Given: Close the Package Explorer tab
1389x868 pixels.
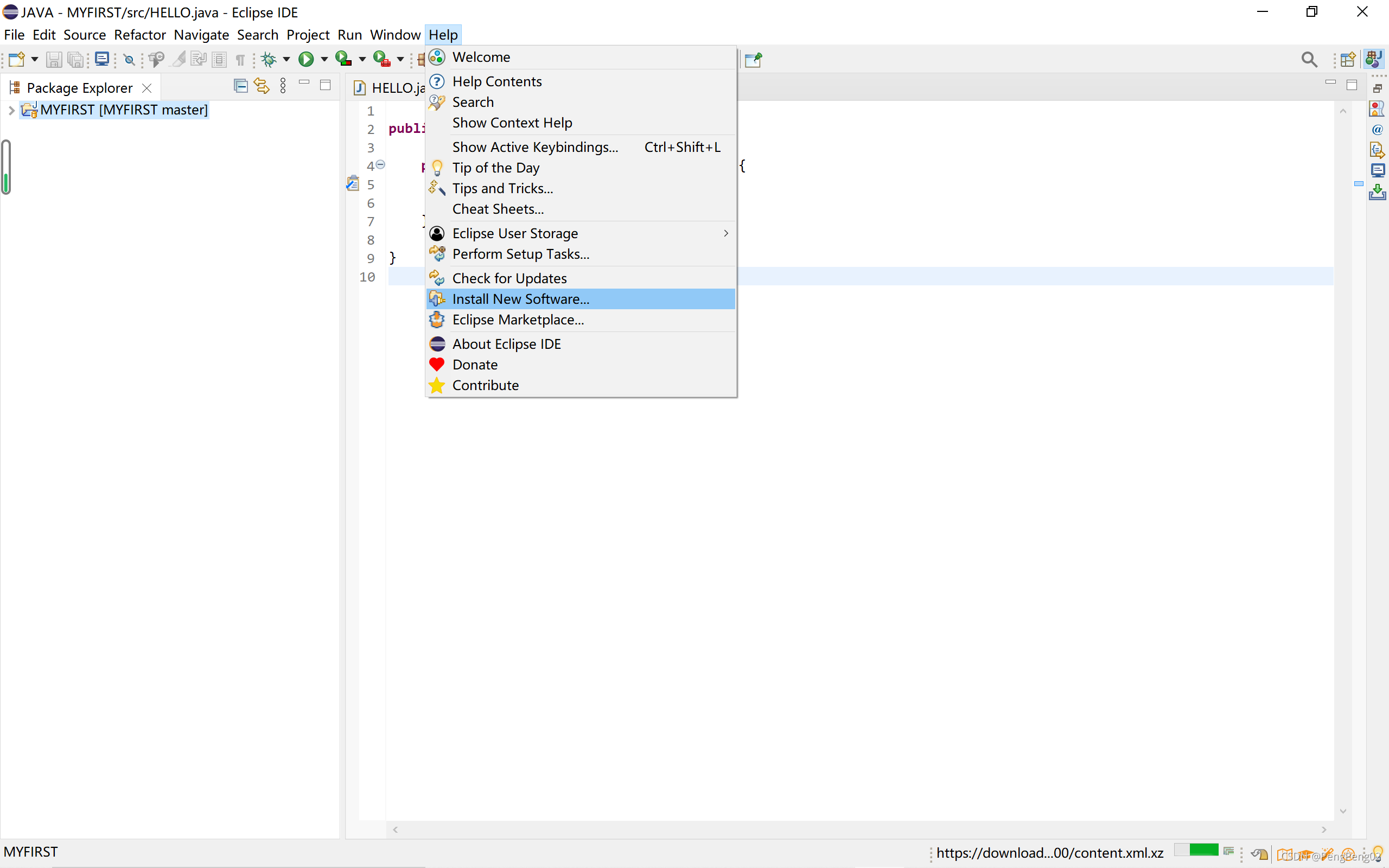Looking at the screenshot, I should tap(147, 88).
